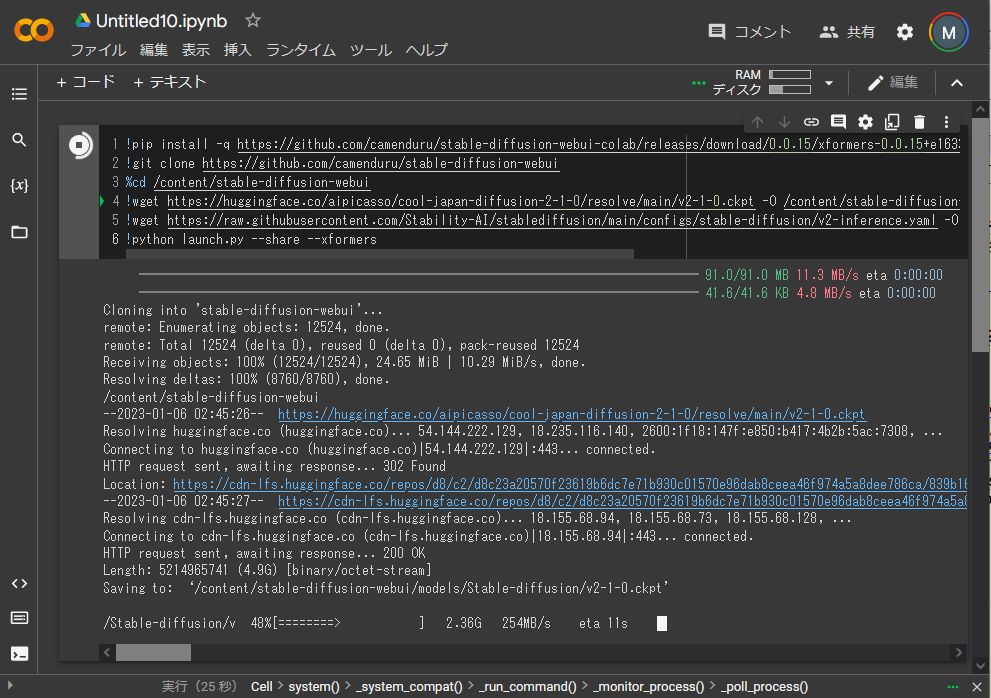Viewport: 991px width, 698px height.
Task: Open the /content/stable-diffusion-webui path on line 3
Action: [x=262, y=182]
